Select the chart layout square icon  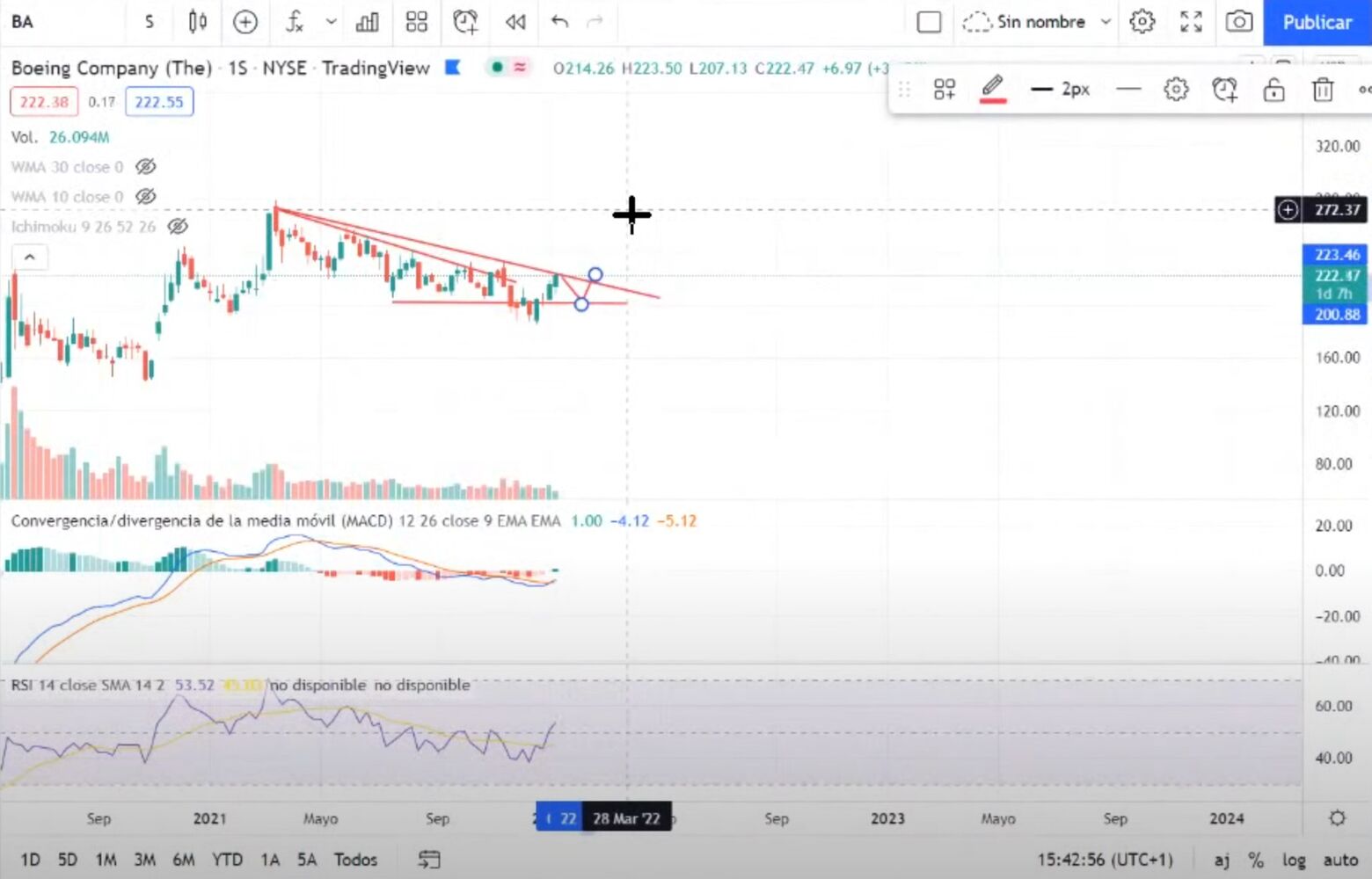929,22
